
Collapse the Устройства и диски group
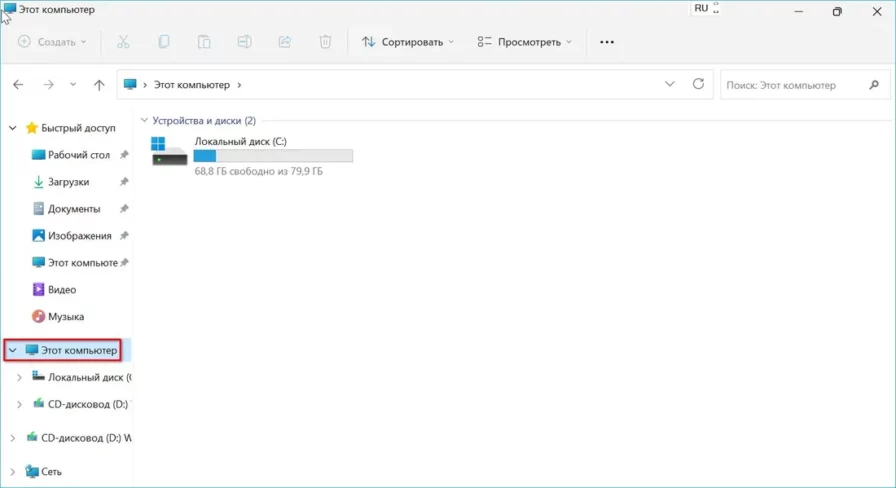click(145, 120)
